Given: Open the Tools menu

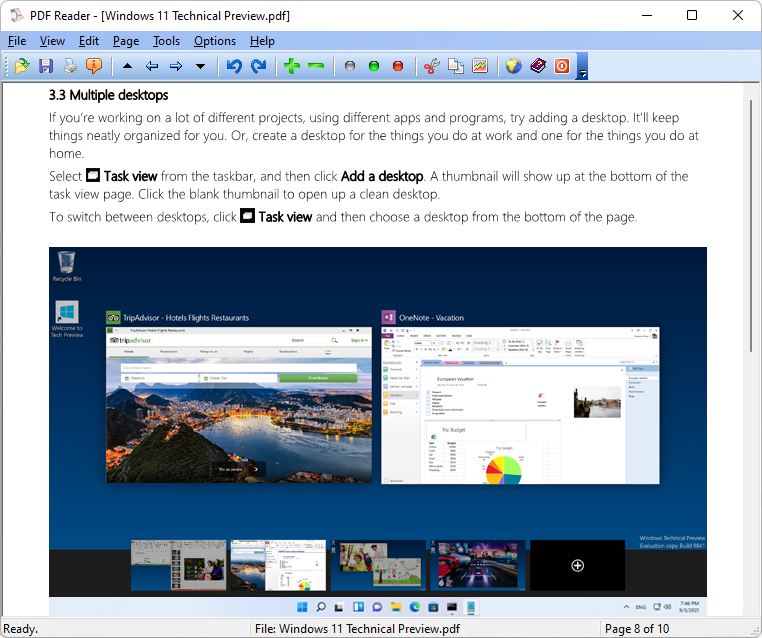Looking at the screenshot, I should click(x=166, y=41).
